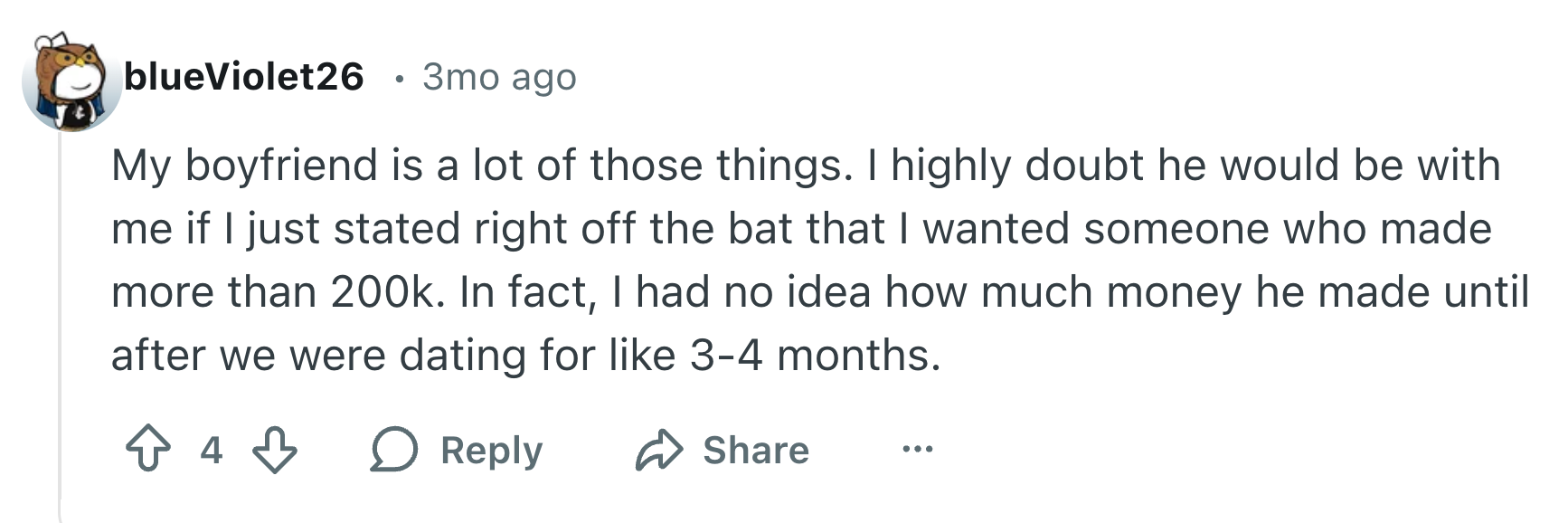The width and height of the screenshot is (1568, 523).
Task: Click "200k" in the comment text
Action: pyautogui.click(x=384, y=292)
